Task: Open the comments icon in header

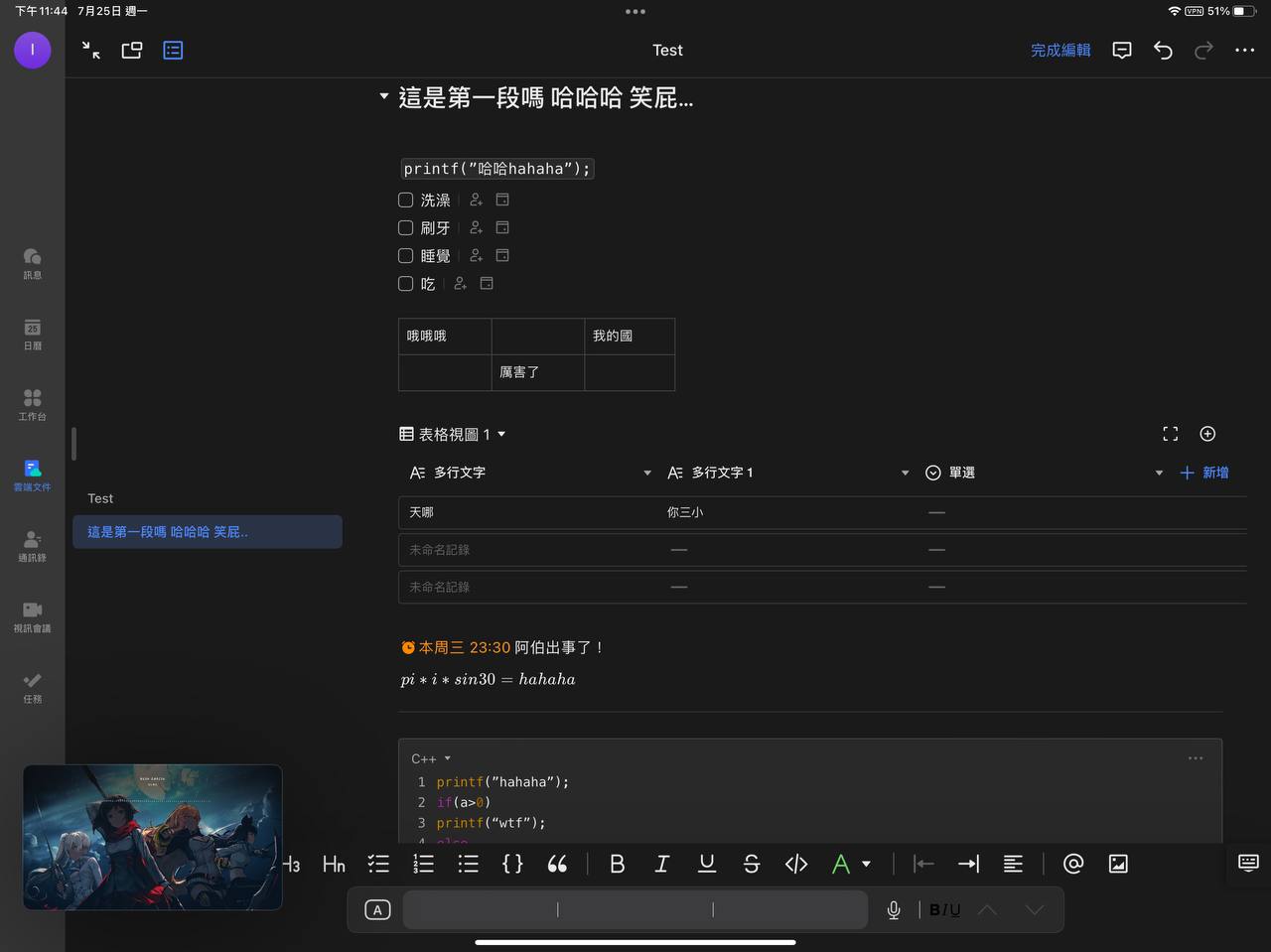Action: (1122, 51)
